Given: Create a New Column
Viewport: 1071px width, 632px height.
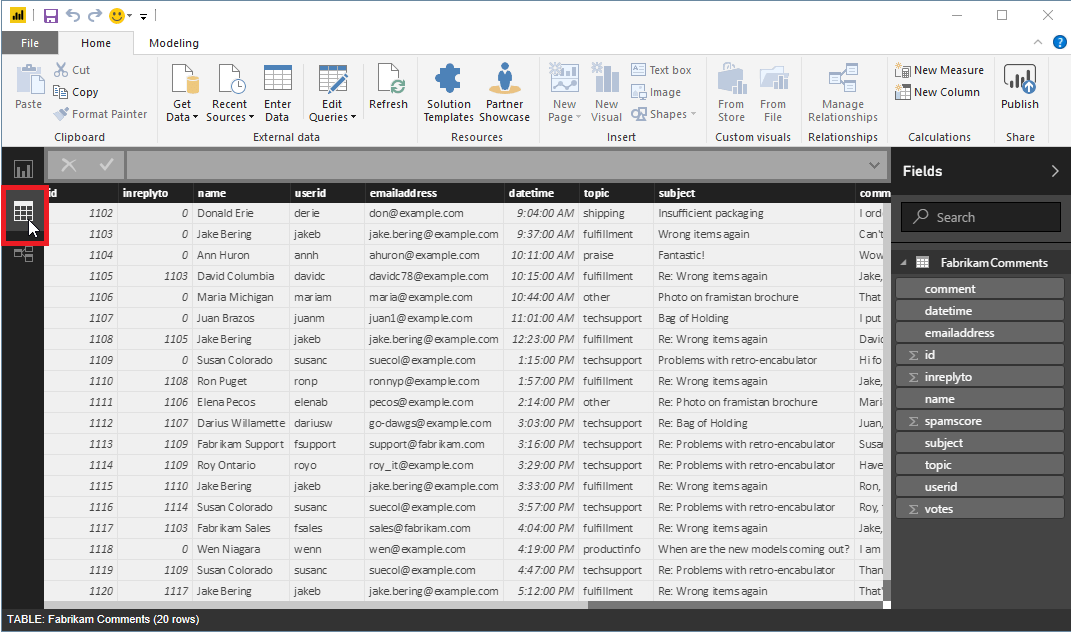Looking at the screenshot, I should [936, 91].
